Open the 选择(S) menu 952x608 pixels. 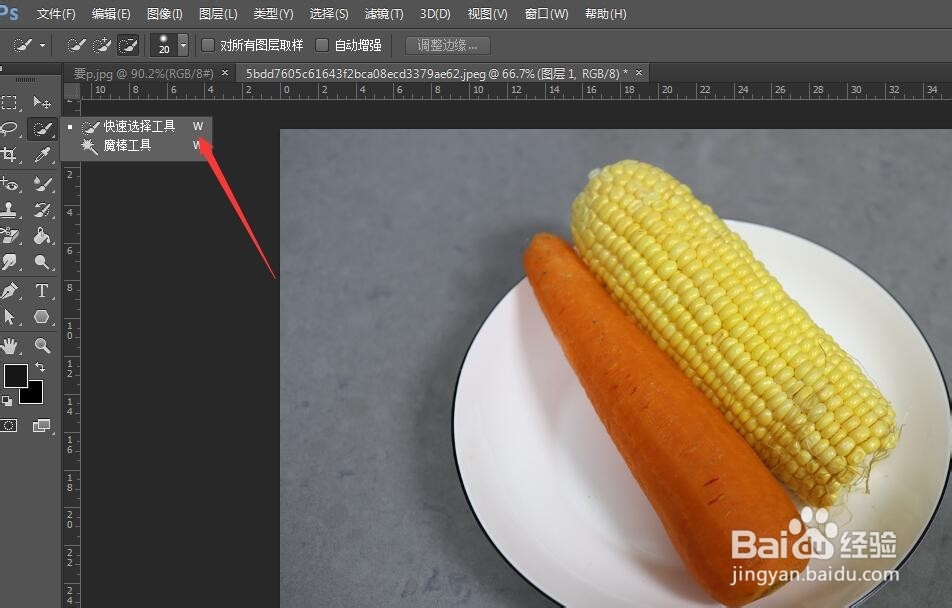click(328, 13)
